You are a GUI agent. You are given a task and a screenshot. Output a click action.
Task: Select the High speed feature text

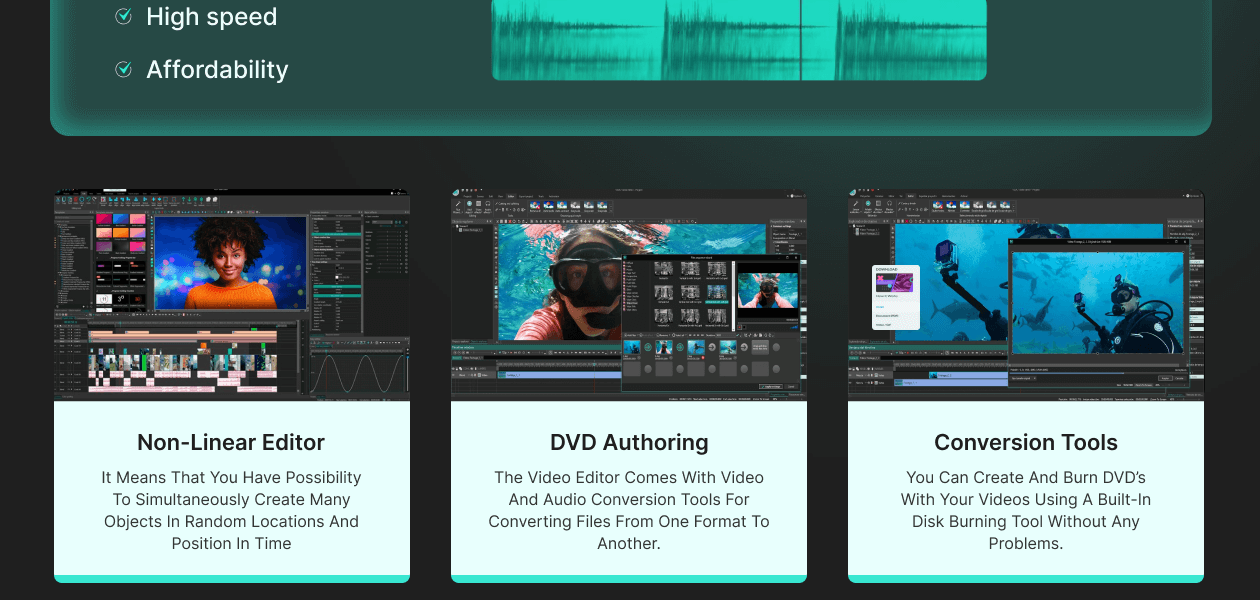211,17
